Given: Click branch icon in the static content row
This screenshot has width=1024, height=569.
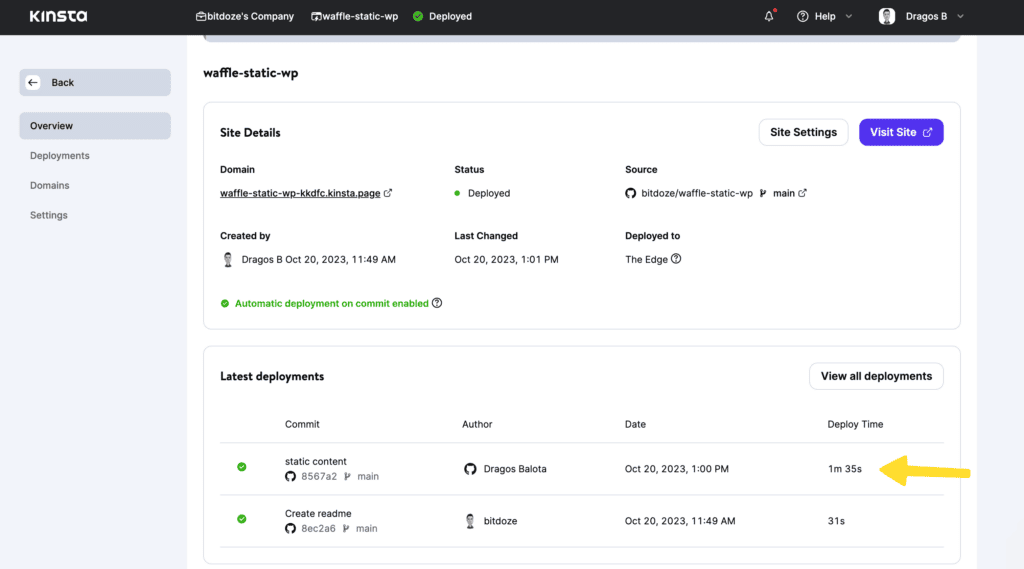Looking at the screenshot, I should 347,477.
